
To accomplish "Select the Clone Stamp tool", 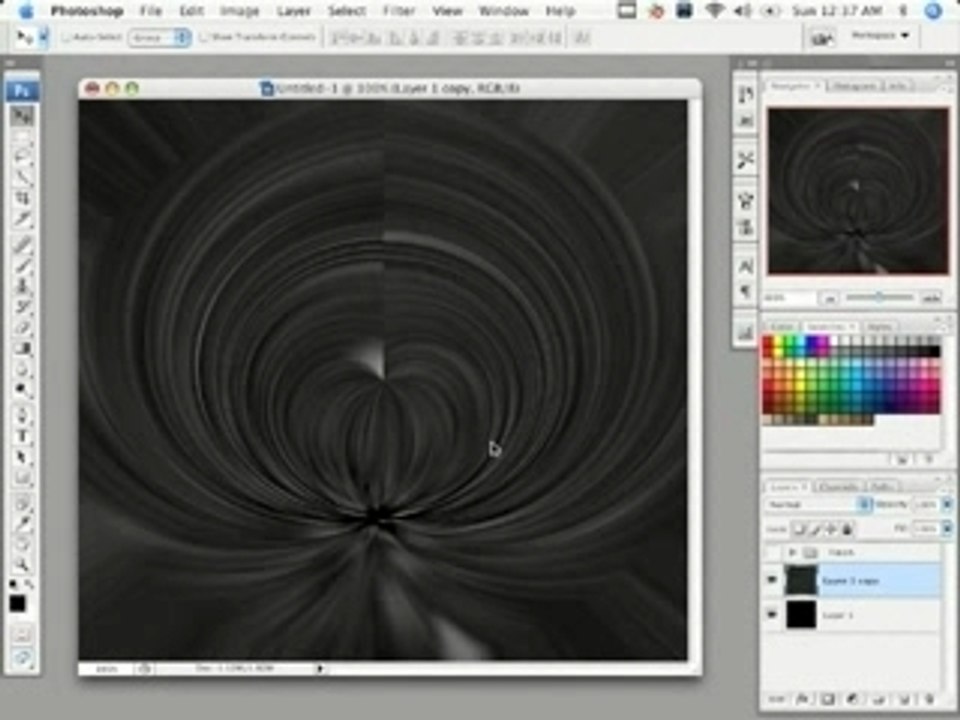I will coord(23,285).
